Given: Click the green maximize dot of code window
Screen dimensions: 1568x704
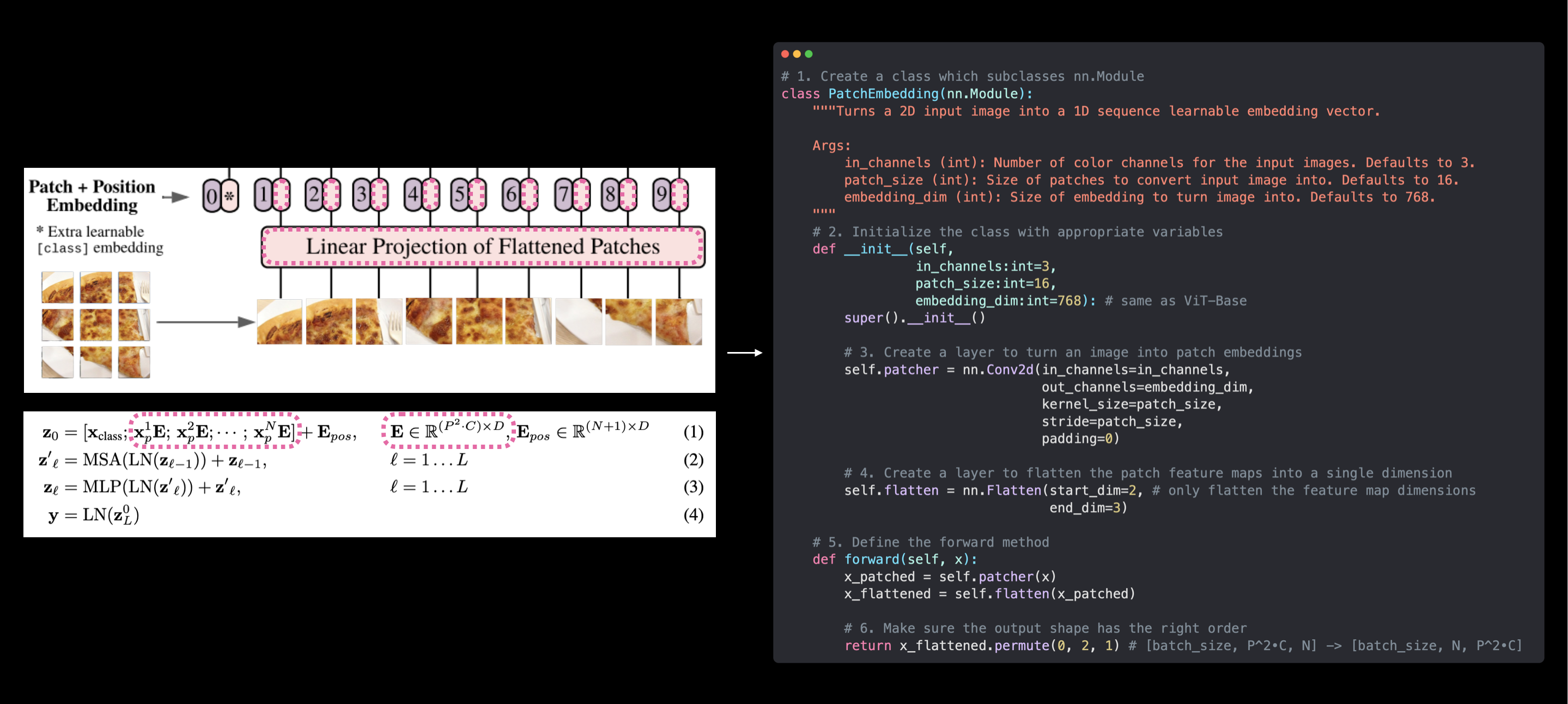Looking at the screenshot, I should pyautogui.click(x=809, y=54).
